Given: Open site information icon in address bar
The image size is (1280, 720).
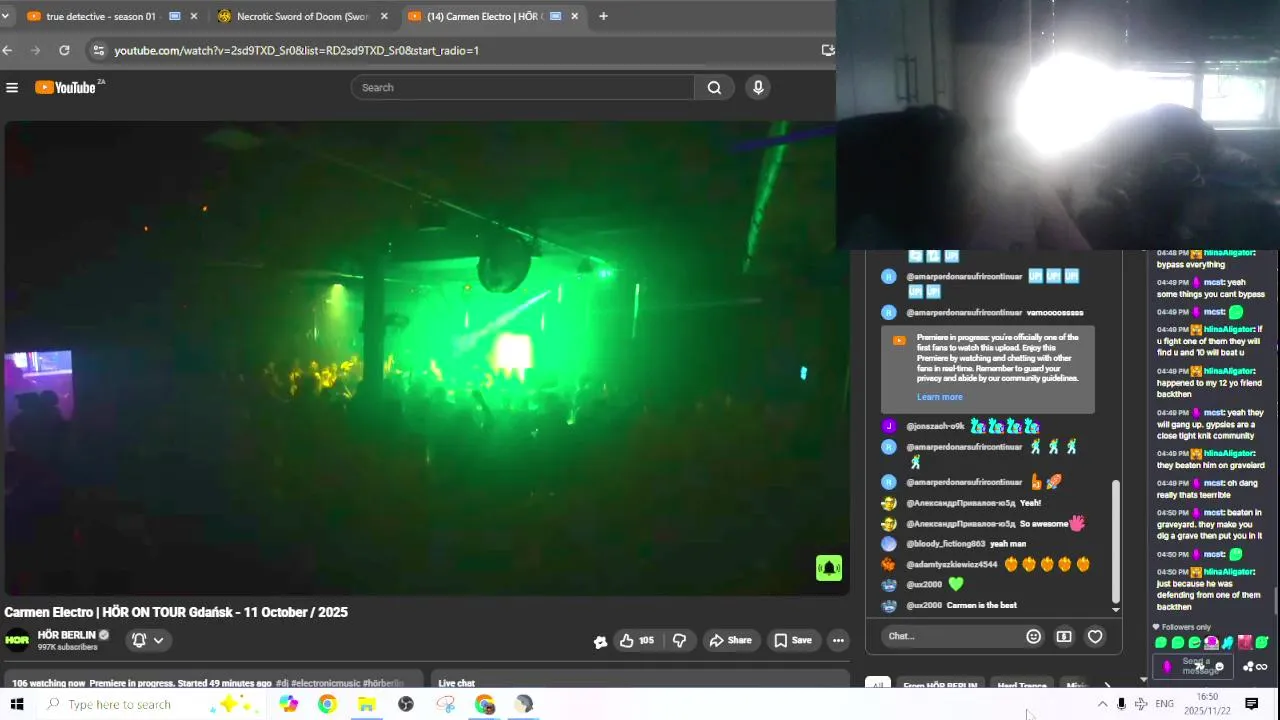Looking at the screenshot, I should [97, 50].
